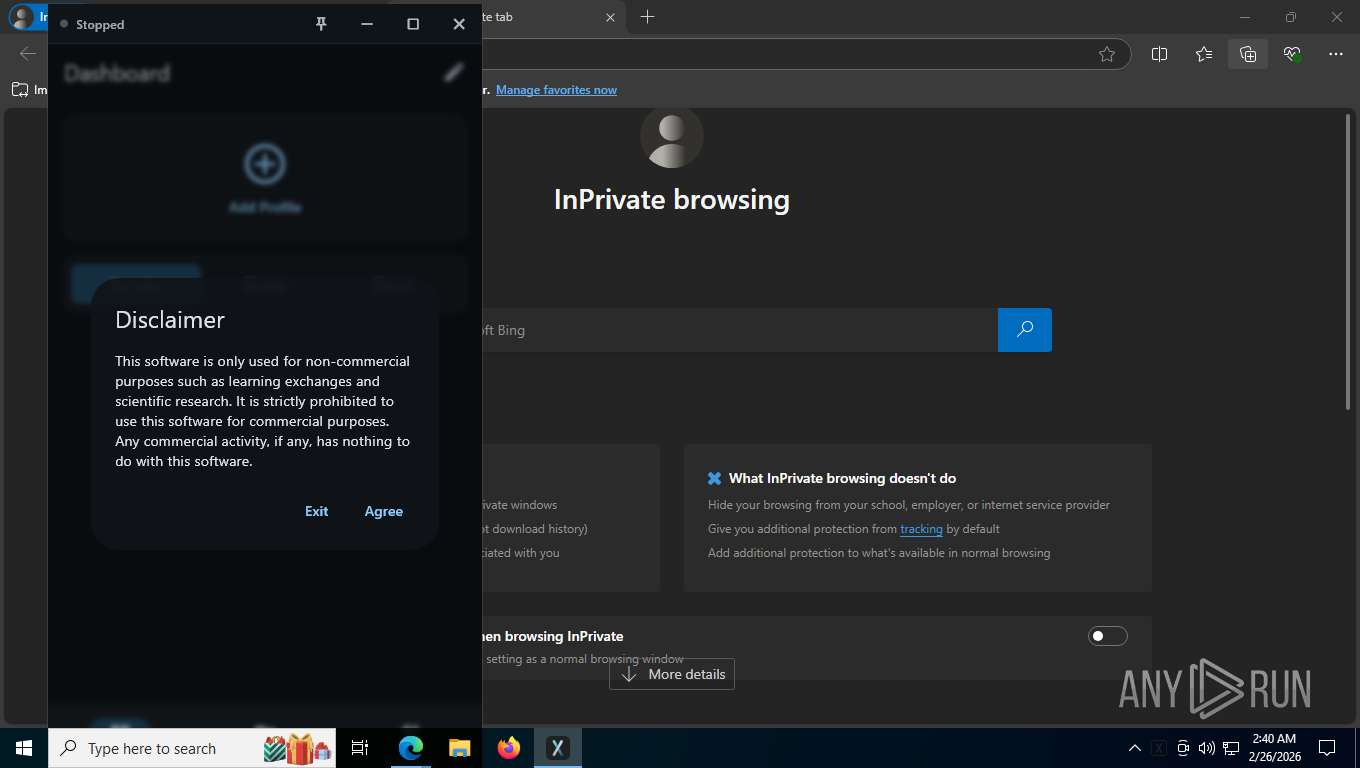Viewport: 1360px width, 768px height.
Task: Click the Edge back arrow button
Action: click(x=28, y=54)
